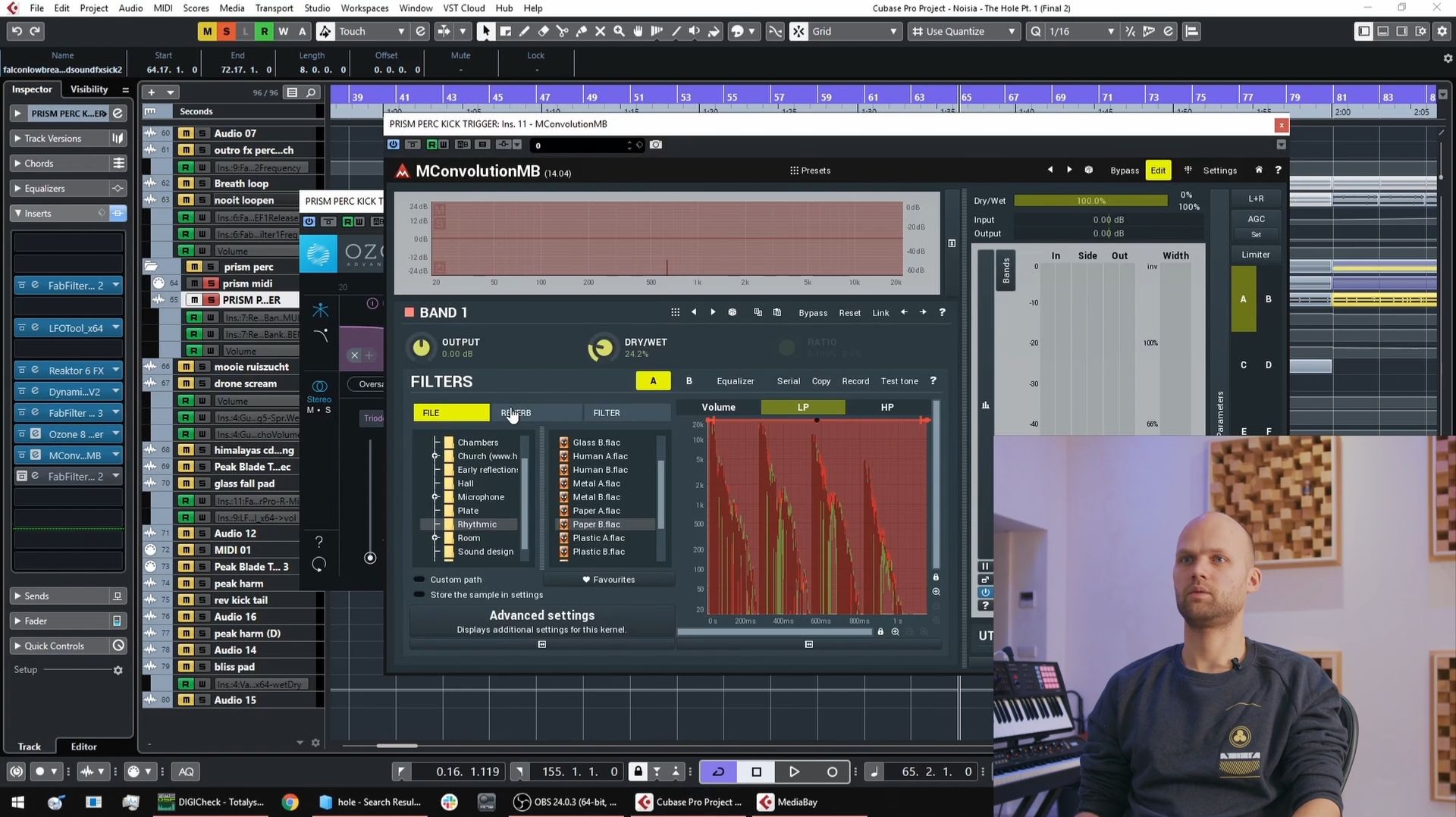Click the Limiter button
Image resolution: width=1456 pixels, height=817 pixels.
tap(1255, 255)
